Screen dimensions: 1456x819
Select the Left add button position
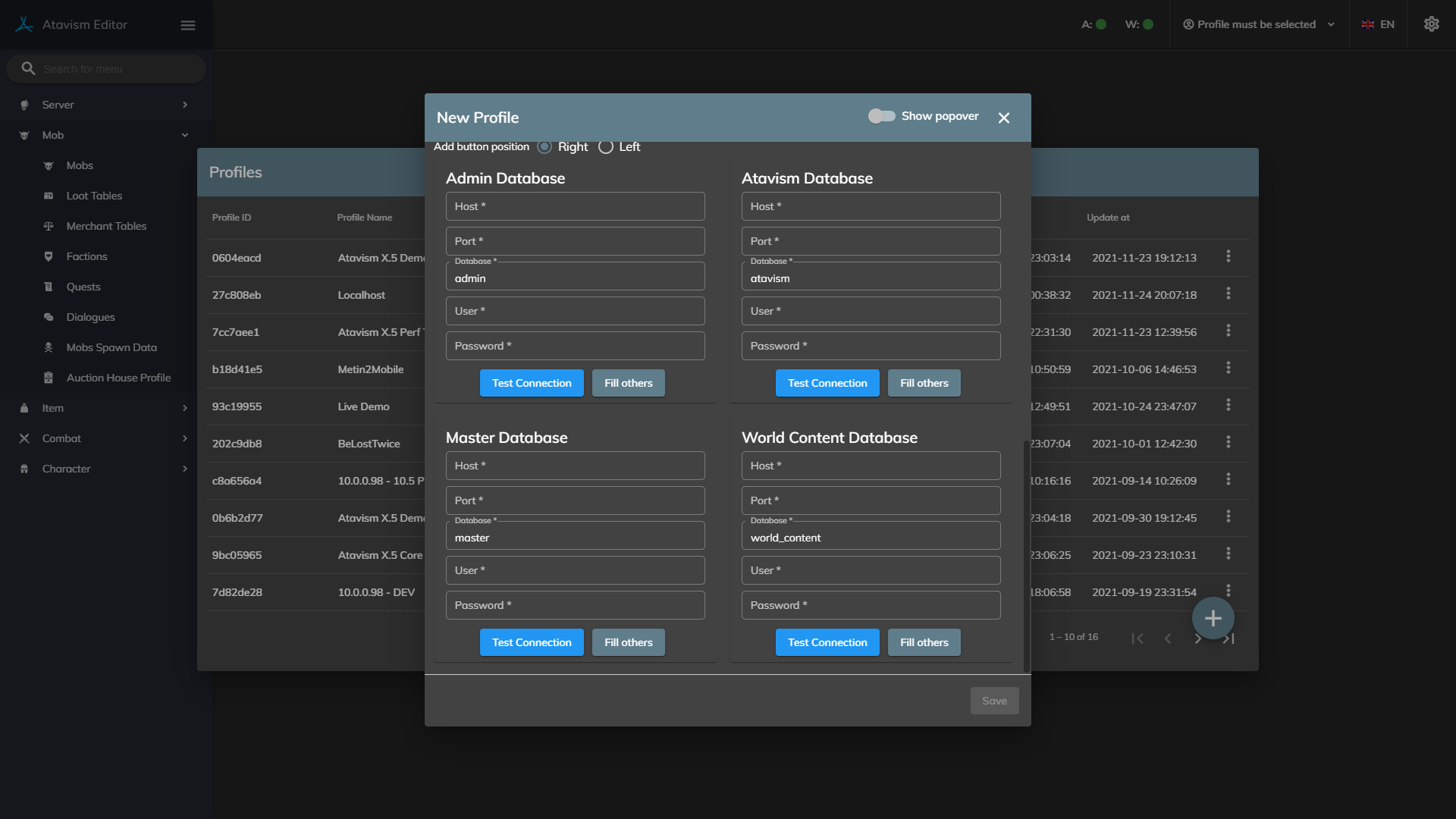606,147
